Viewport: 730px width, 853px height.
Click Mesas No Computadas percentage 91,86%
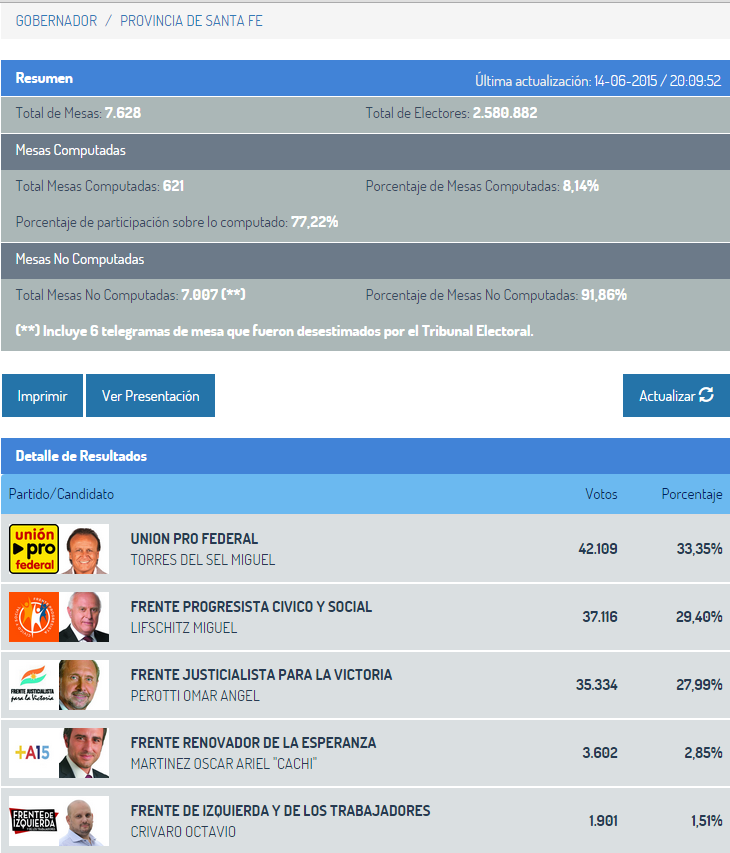pyautogui.click(x=604, y=295)
